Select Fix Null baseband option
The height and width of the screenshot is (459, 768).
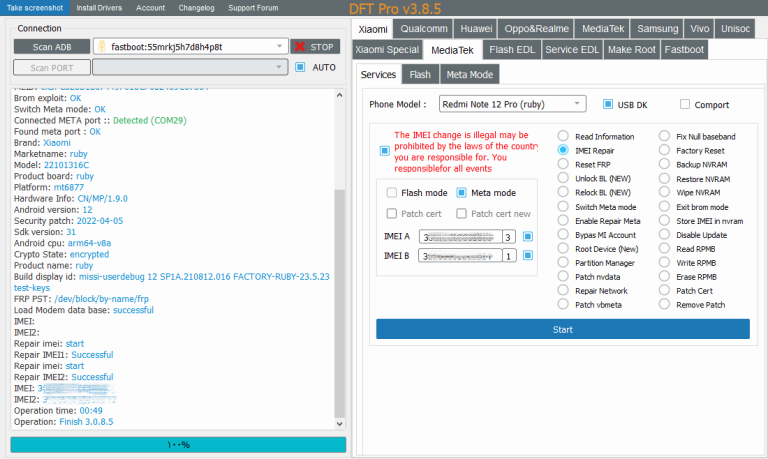click(x=664, y=136)
